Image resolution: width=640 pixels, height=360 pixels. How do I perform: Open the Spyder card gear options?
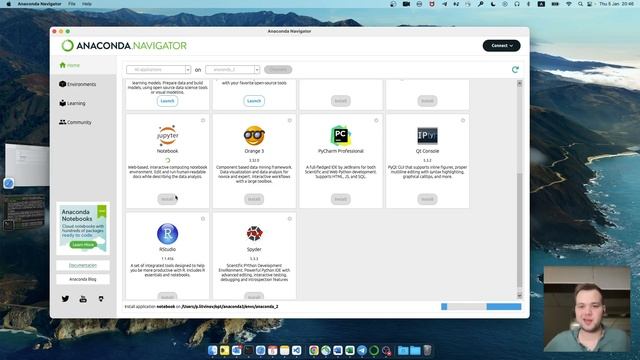click(x=290, y=219)
